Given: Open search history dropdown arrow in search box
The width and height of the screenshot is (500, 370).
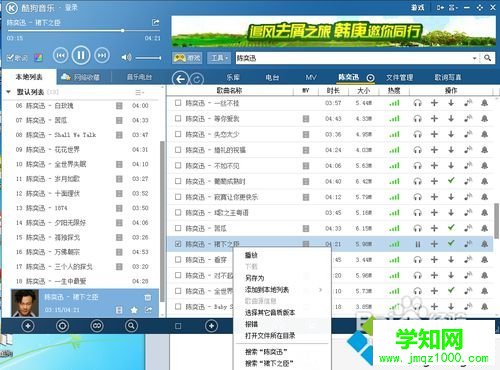Looking at the screenshot, I should point(474,58).
